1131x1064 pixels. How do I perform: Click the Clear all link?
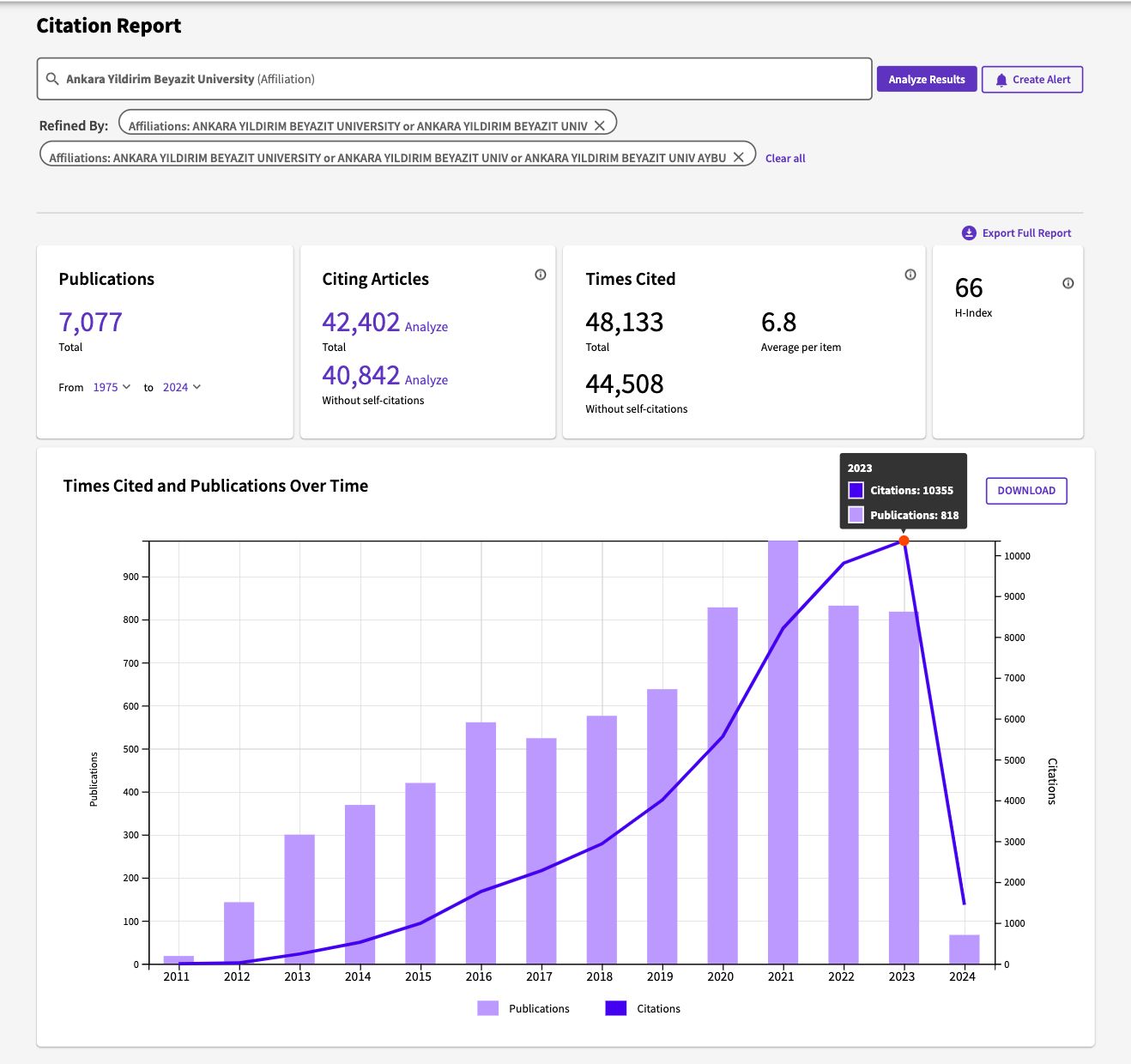pos(785,159)
